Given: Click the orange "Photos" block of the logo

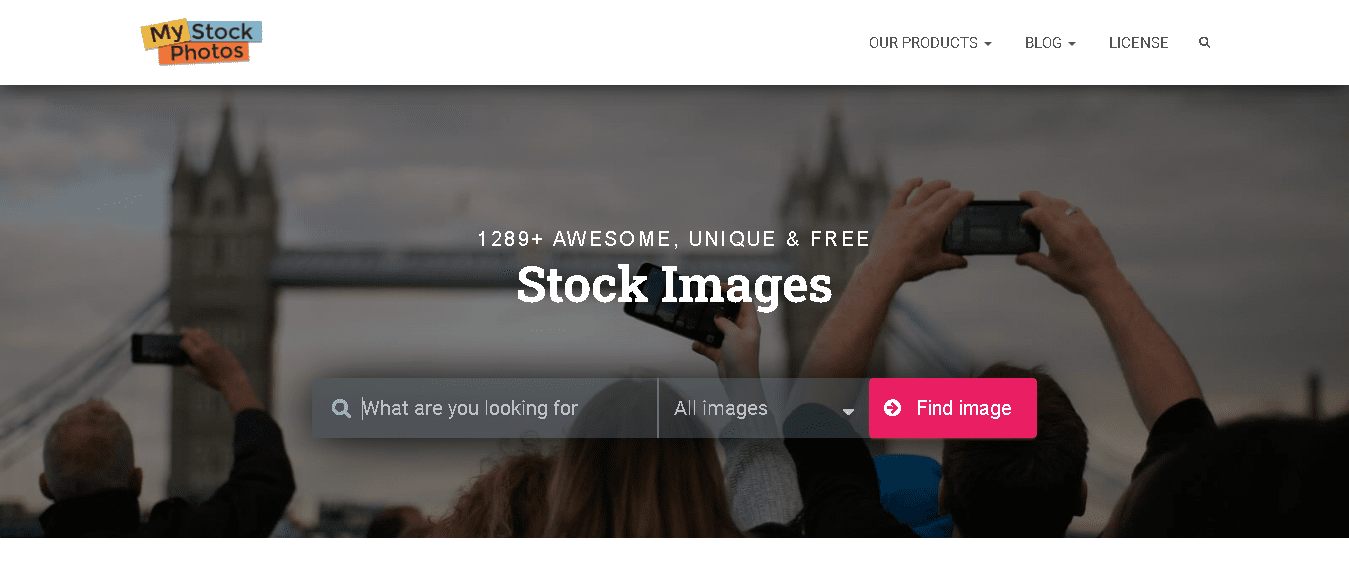Looking at the screenshot, I should click(206, 53).
